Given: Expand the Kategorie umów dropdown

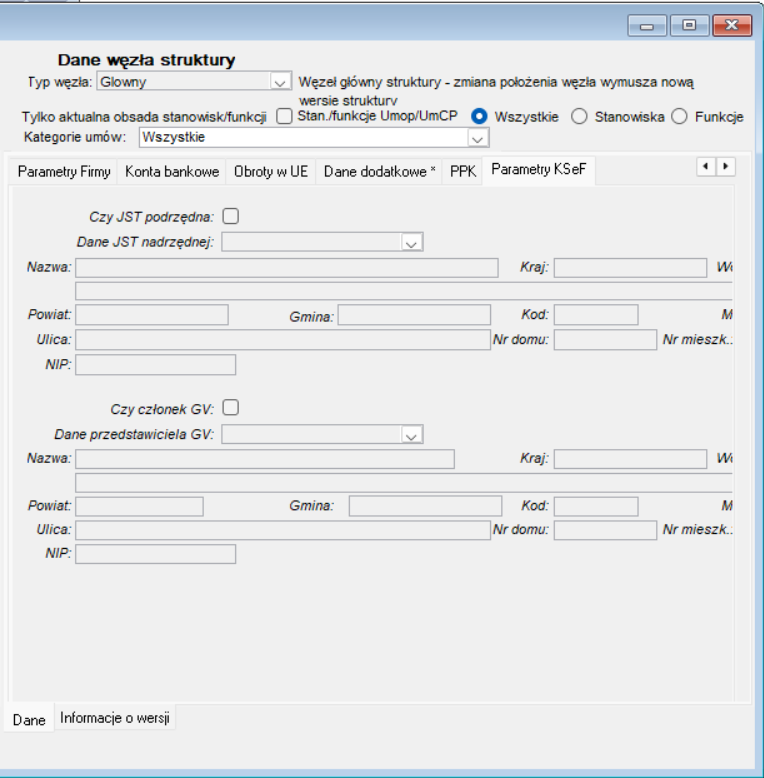Looking at the screenshot, I should point(478,138).
